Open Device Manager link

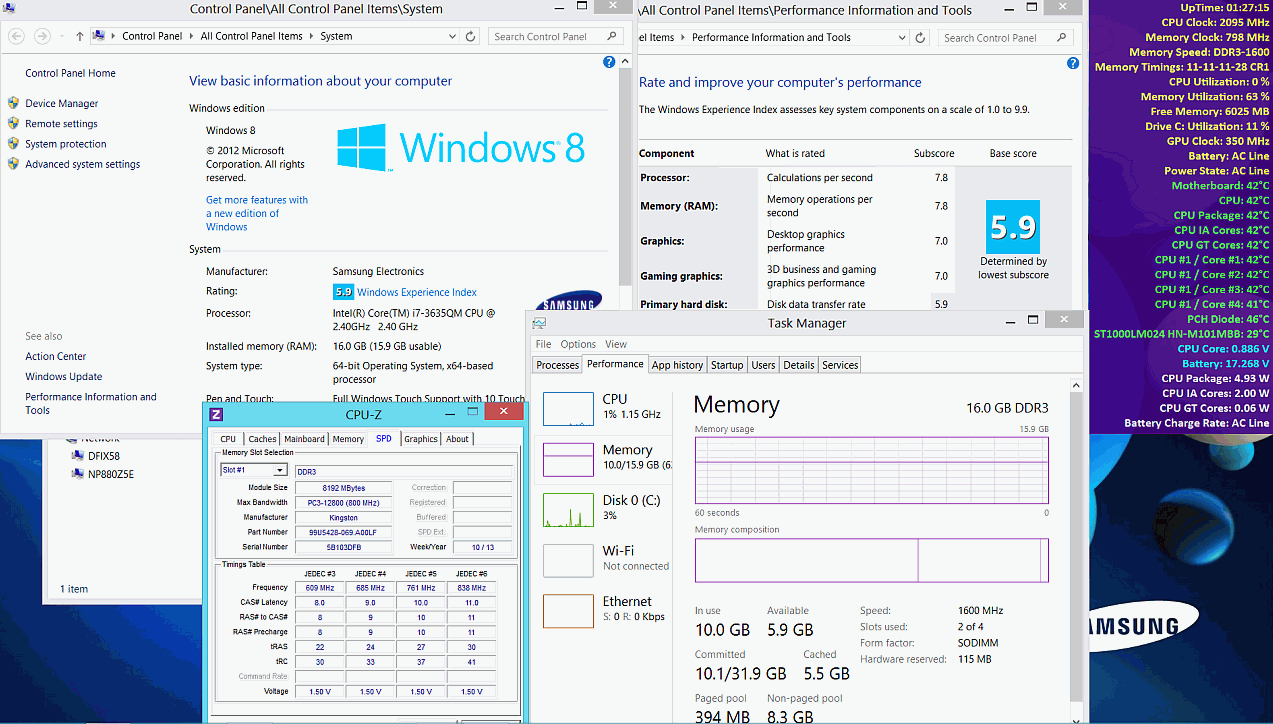point(61,103)
